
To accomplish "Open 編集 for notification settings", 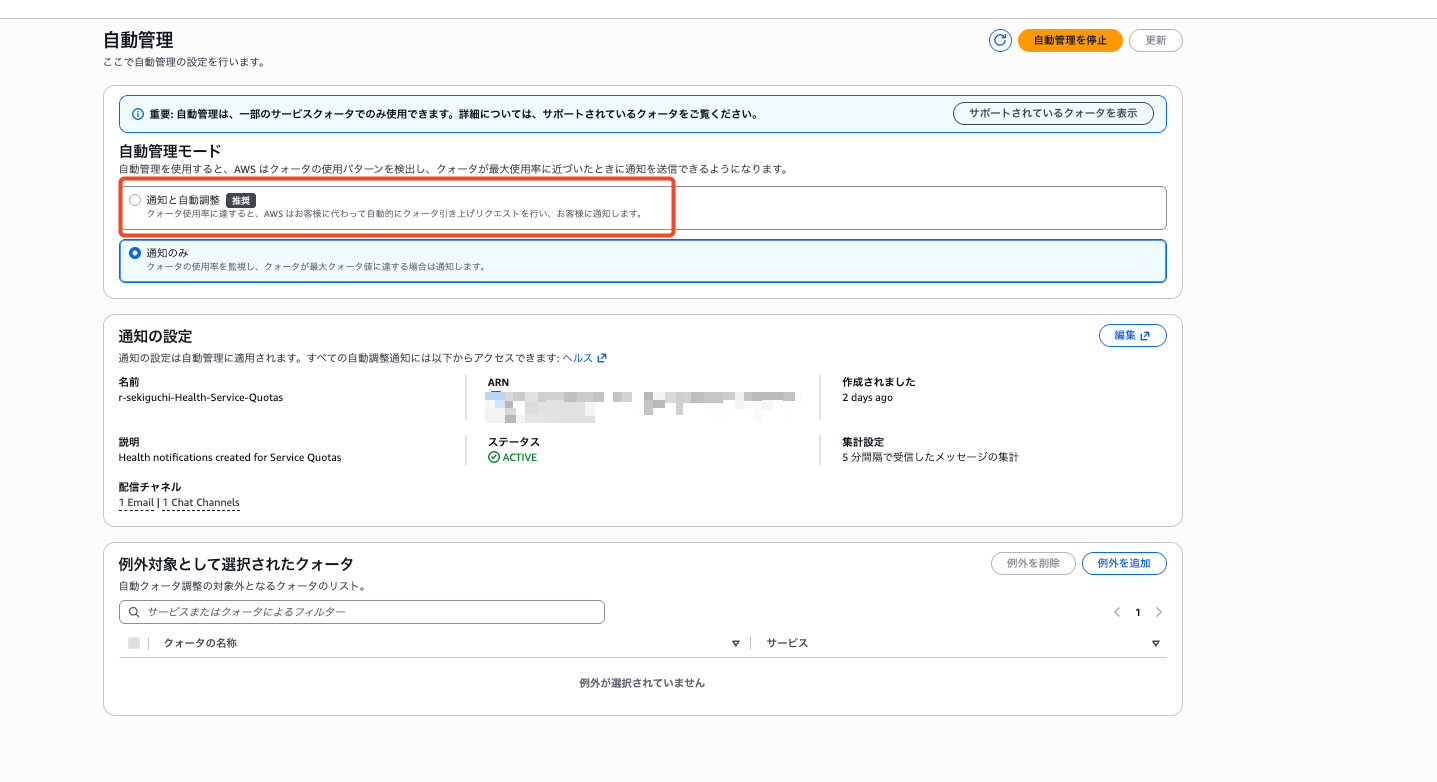I will (x=1132, y=336).
